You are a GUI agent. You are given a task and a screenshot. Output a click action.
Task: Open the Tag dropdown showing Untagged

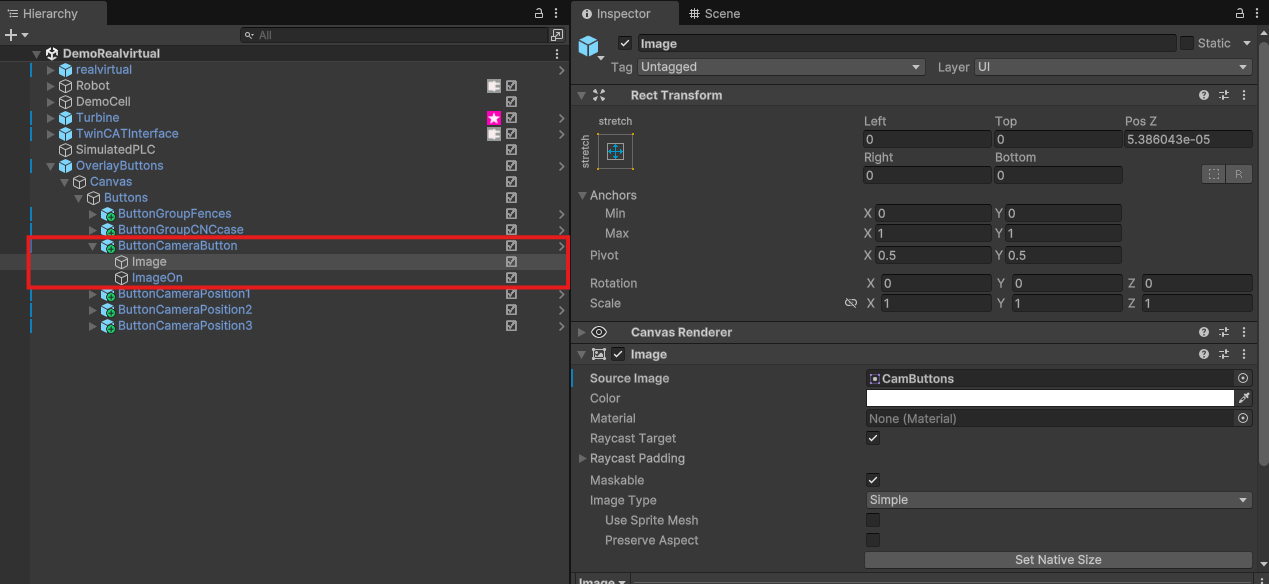[x=781, y=67]
